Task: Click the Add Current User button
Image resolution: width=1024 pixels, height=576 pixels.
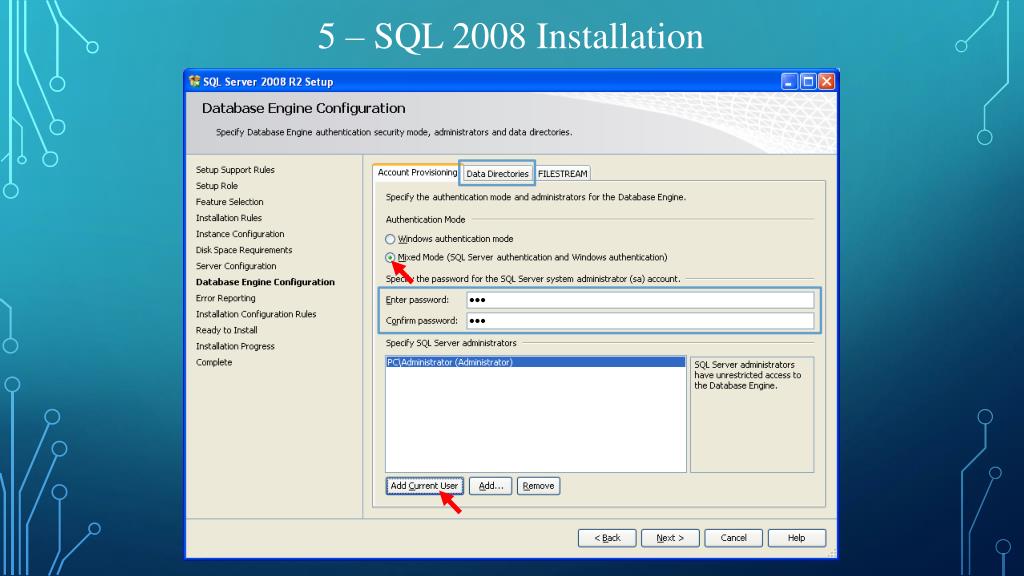Action: [x=424, y=486]
